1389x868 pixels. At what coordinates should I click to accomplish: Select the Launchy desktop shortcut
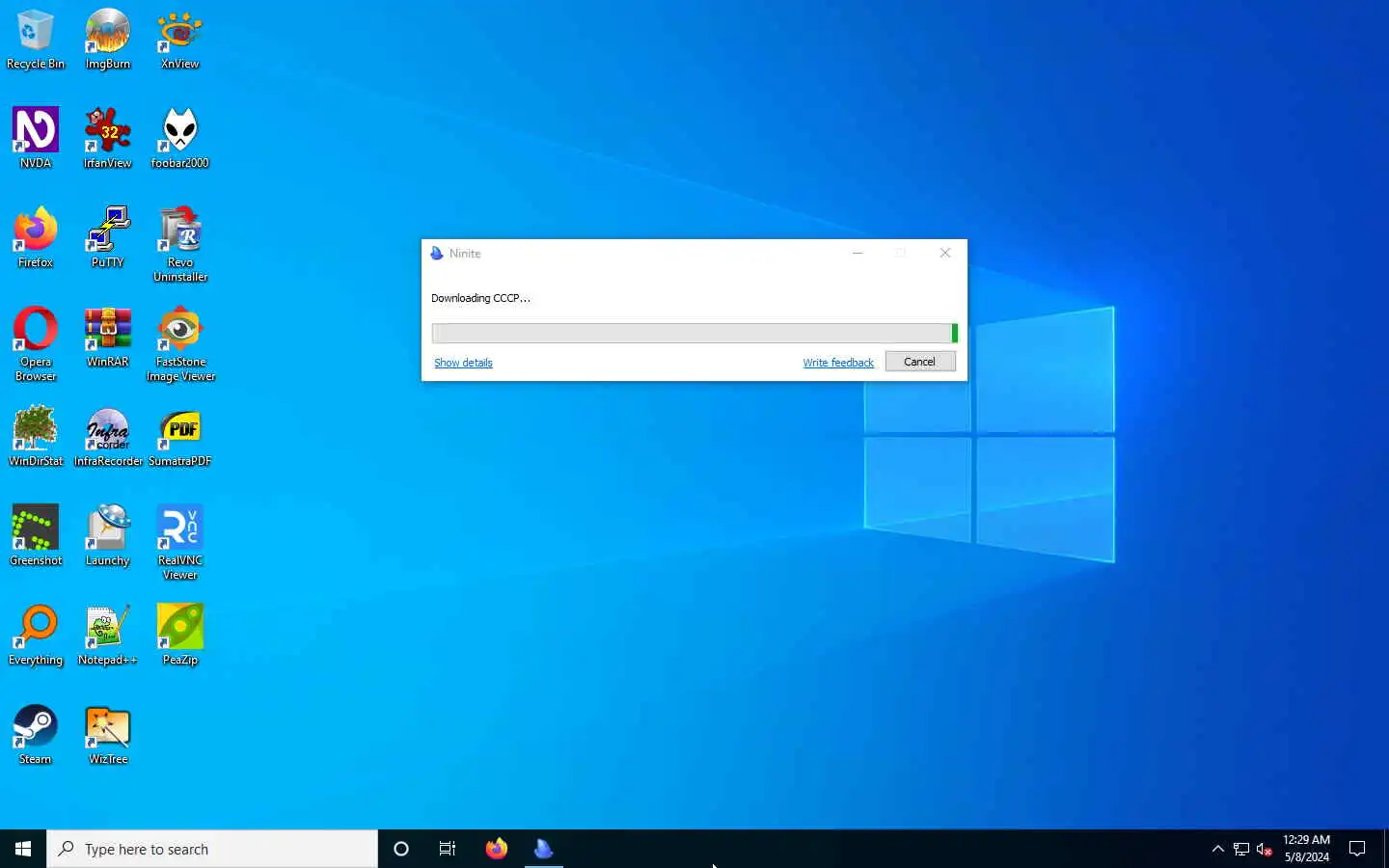click(x=107, y=535)
